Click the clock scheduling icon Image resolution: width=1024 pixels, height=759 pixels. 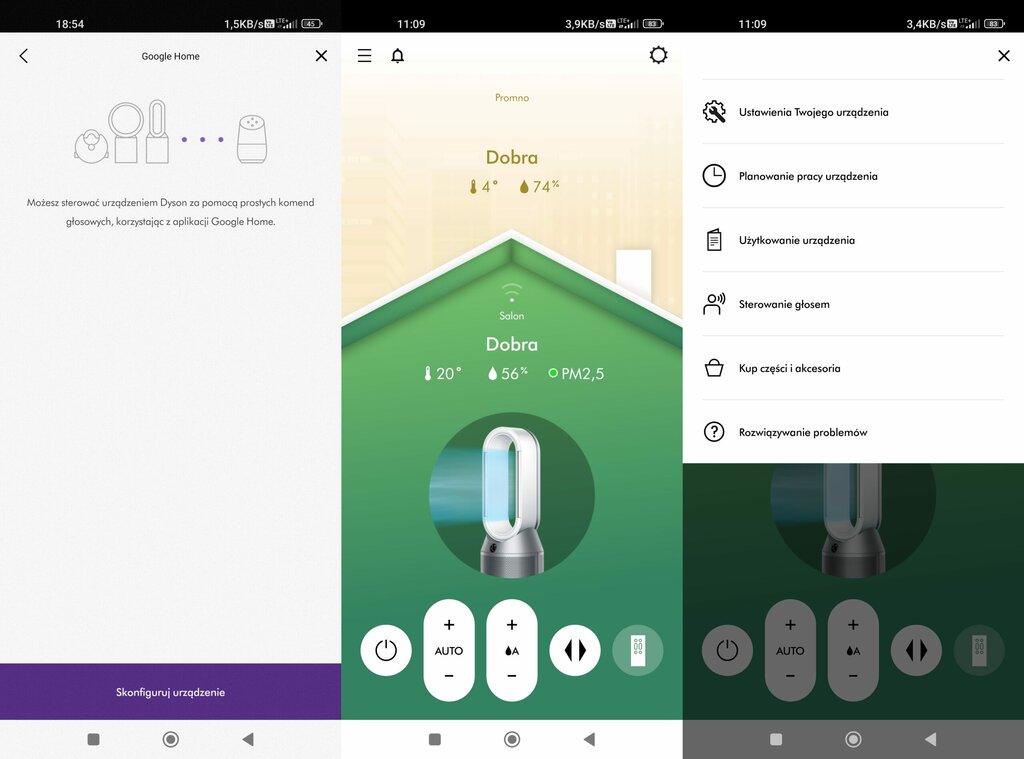pos(714,176)
